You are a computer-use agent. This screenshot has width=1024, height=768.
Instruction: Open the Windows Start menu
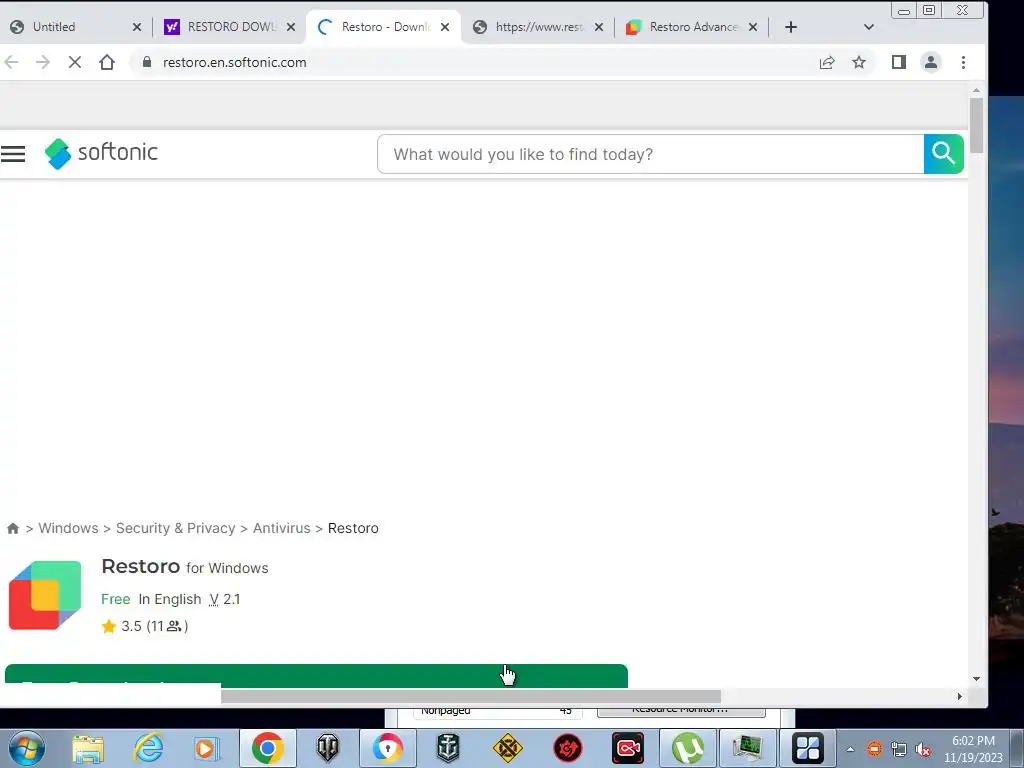(x=27, y=748)
